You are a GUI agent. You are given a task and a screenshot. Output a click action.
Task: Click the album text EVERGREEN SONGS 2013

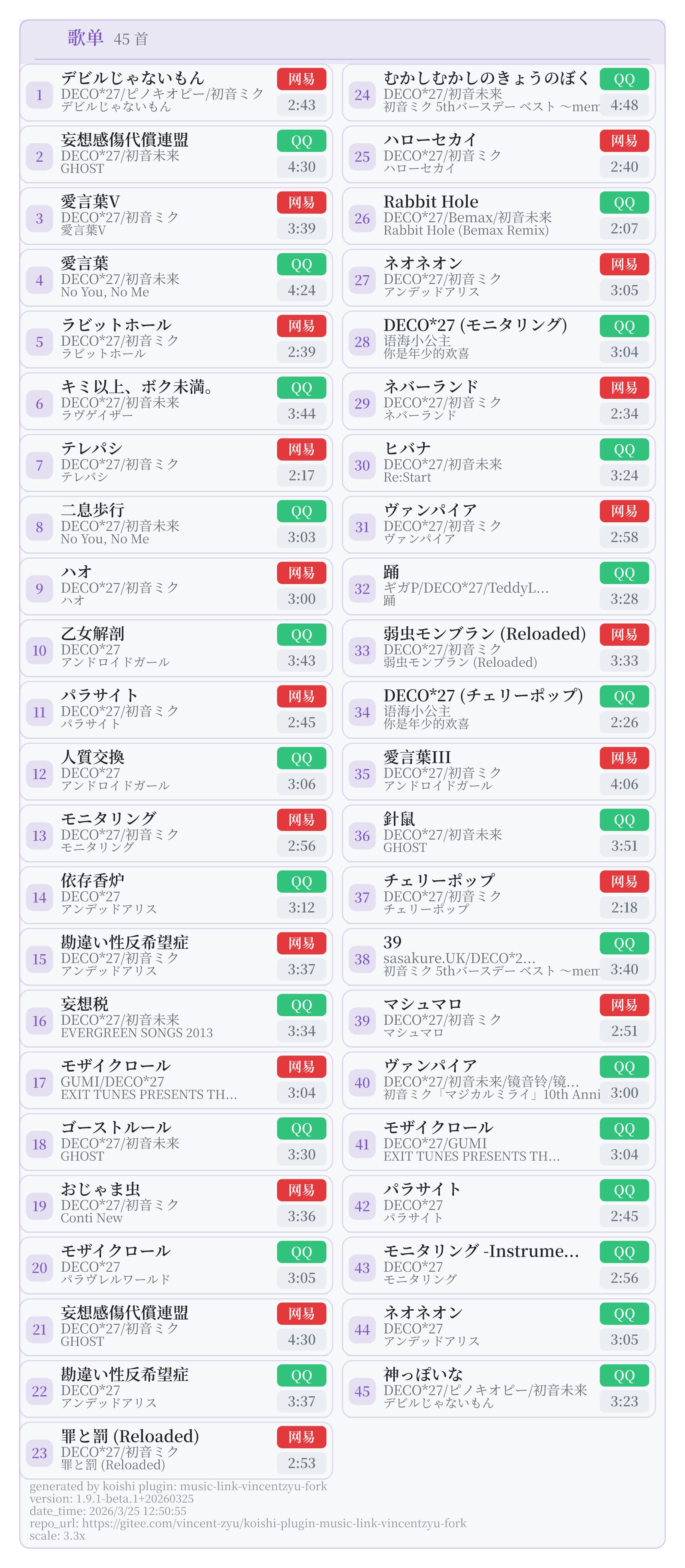coord(137,1032)
